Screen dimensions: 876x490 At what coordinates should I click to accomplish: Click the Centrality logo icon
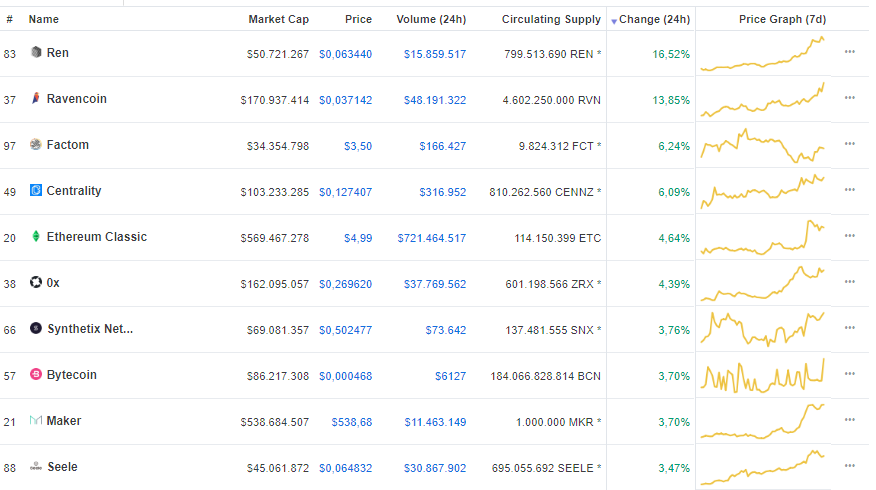36,190
